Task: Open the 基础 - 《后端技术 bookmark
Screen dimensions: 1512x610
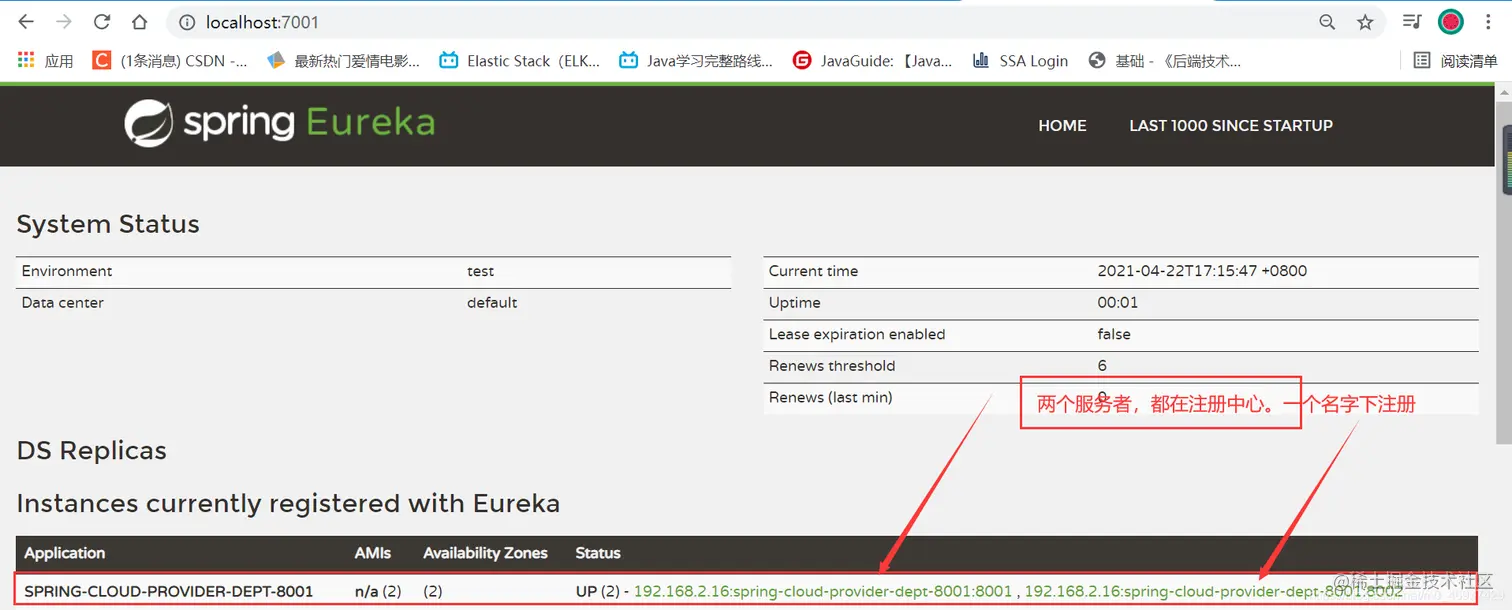Action: [x=1165, y=61]
